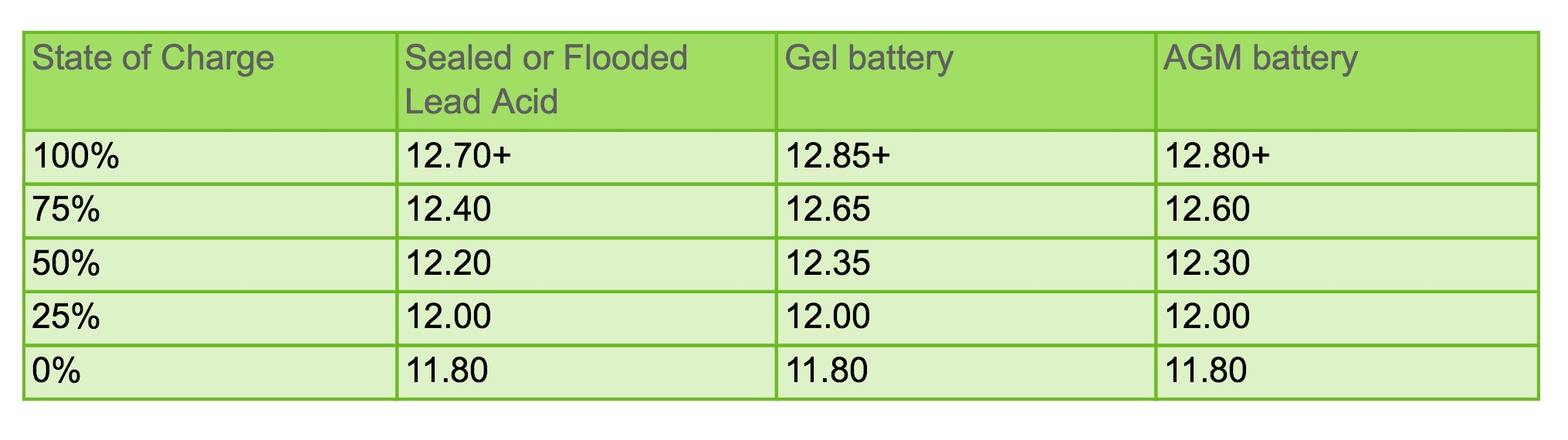The image size is (1568, 440).
Task: Select the State of Charge header cell
Action: click(210, 81)
